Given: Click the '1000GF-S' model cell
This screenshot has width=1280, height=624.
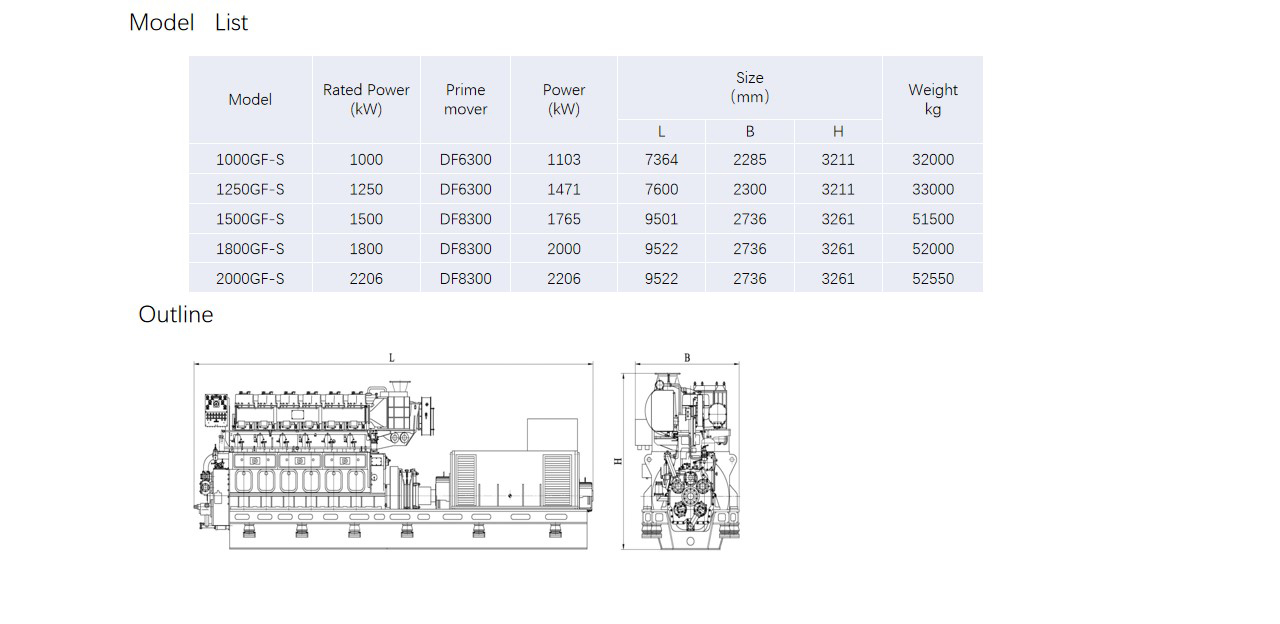Looking at the screenshot, I should pyautogui.click(x=250, y=159).
